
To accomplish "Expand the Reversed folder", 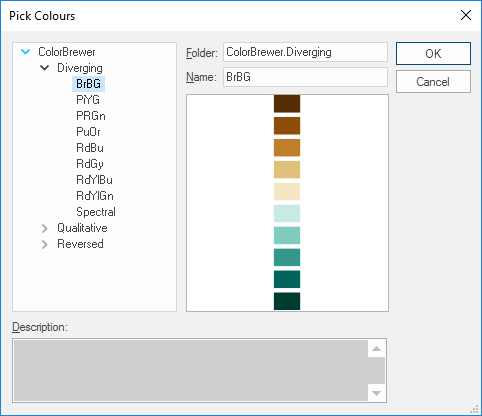I will (44, 244).
